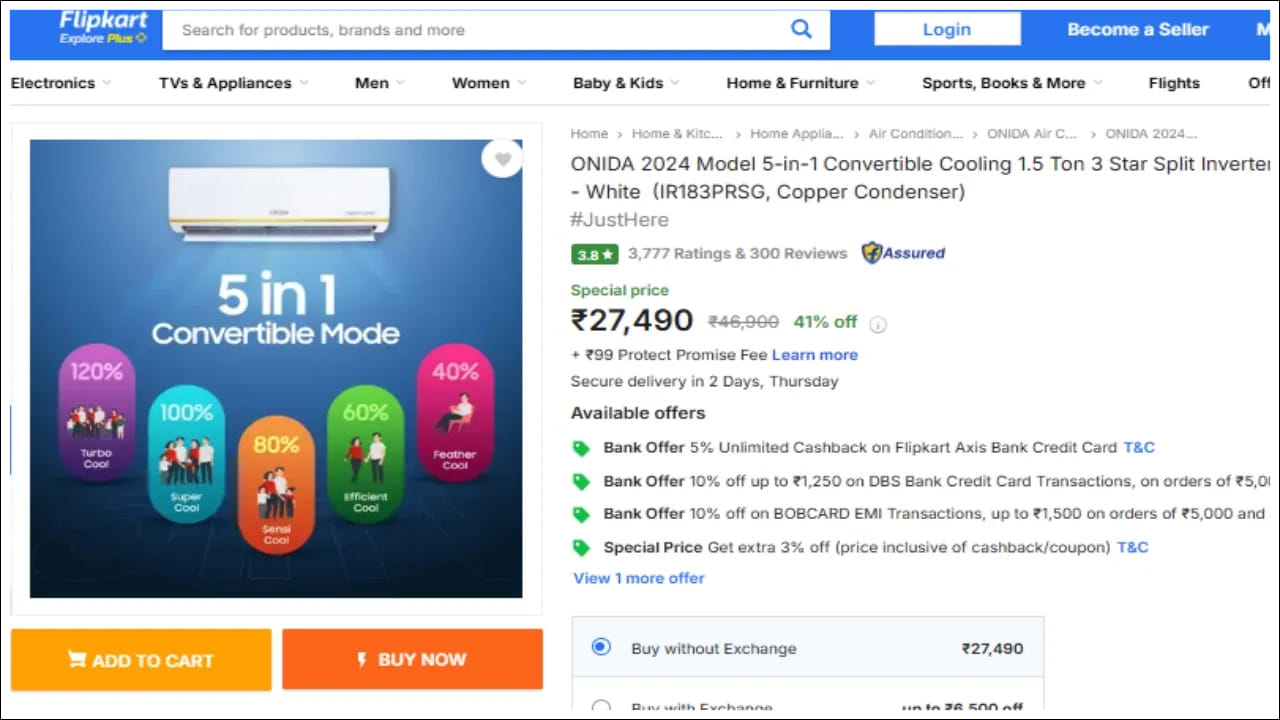1280x720 pixels.
Task: Go to Become a Seller
Action: [1138, 29]
